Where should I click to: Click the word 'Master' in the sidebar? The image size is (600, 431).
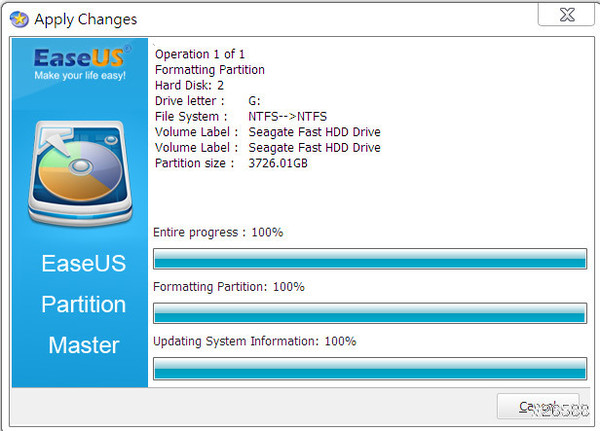[84, 345]
